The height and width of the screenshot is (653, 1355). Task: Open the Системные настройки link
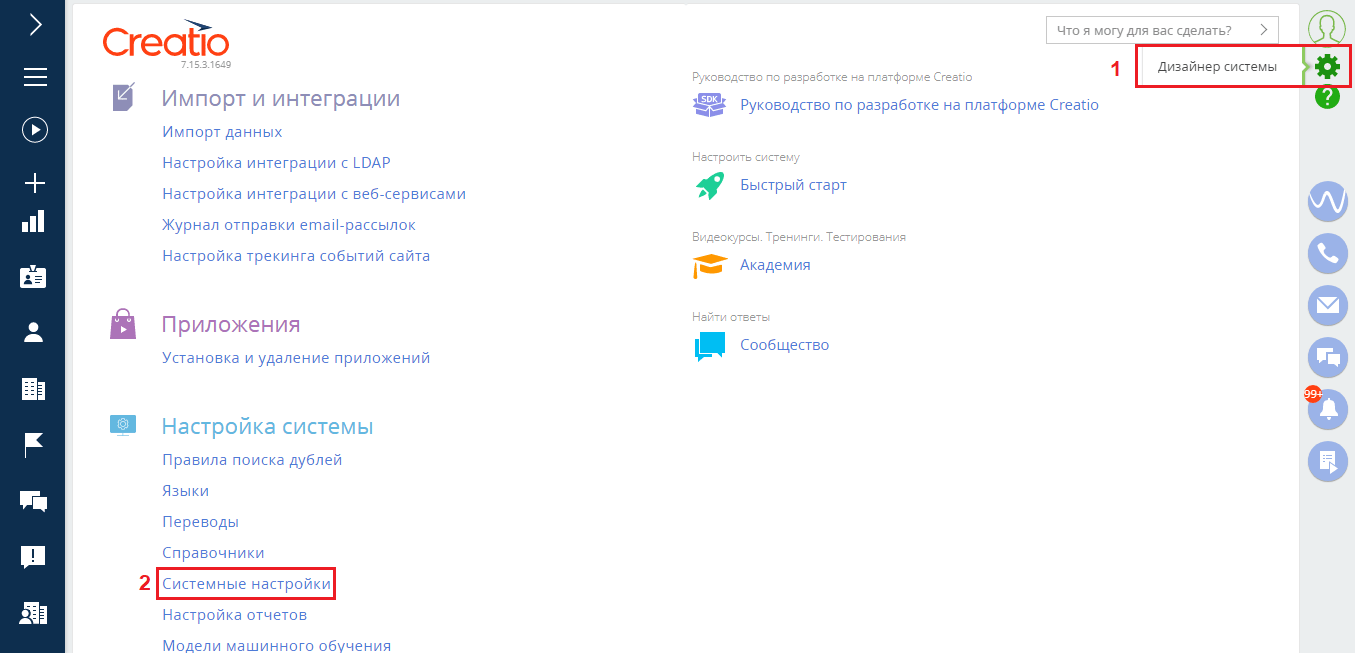tap(246, 583)
